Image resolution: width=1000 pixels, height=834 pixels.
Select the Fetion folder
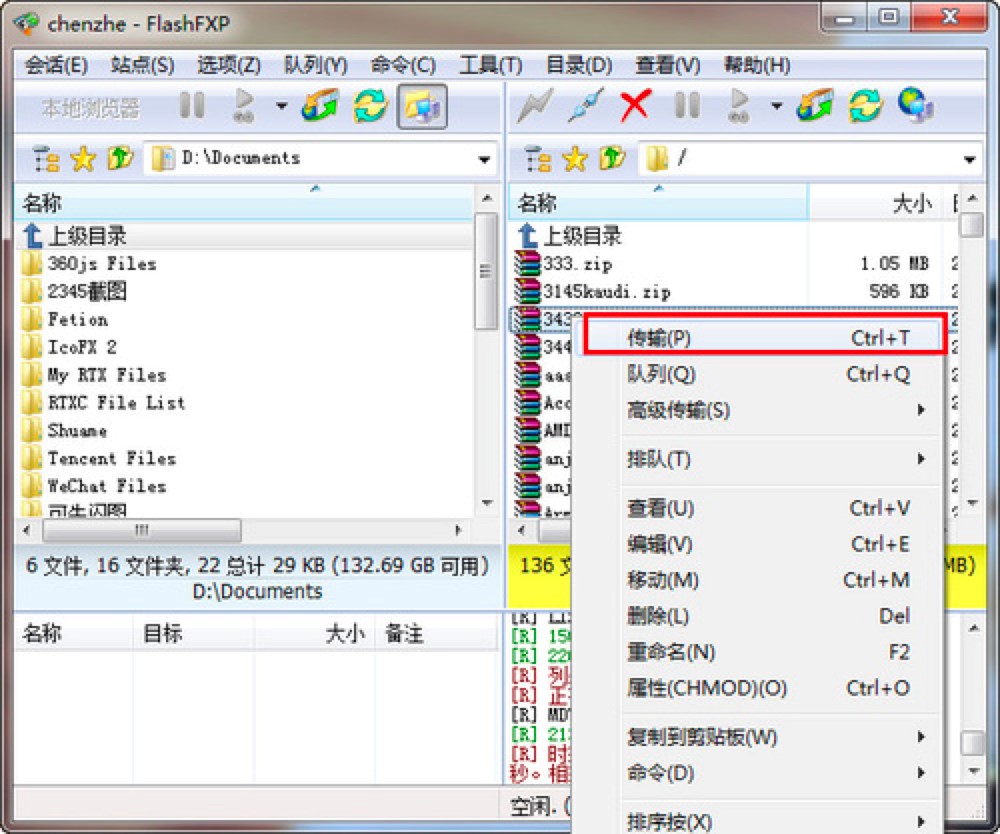tap(64, 319)
